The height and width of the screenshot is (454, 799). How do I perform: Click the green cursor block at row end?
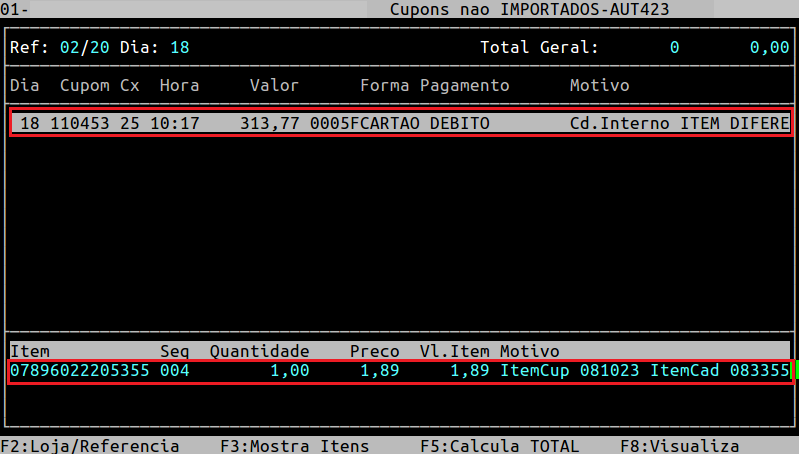click(x=795, y=371)
